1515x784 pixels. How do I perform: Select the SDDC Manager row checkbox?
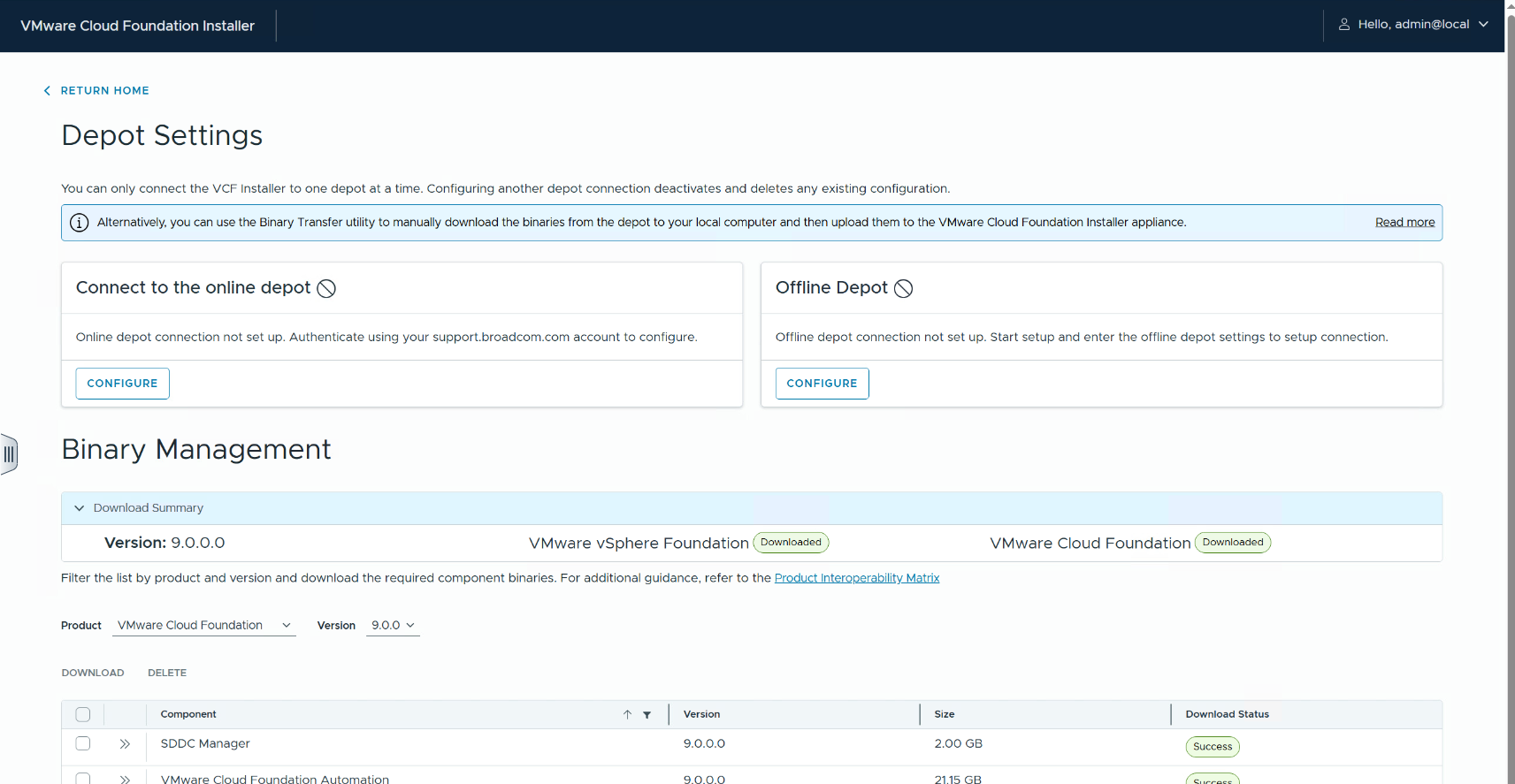point(83,744)
